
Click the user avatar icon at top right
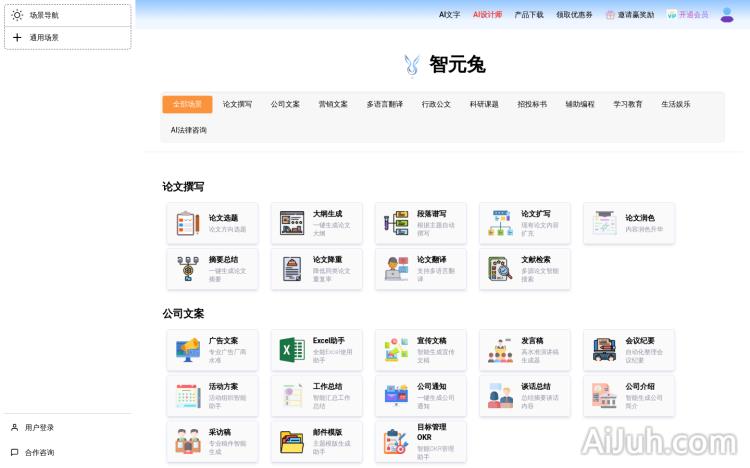click(x=727, y=14)
